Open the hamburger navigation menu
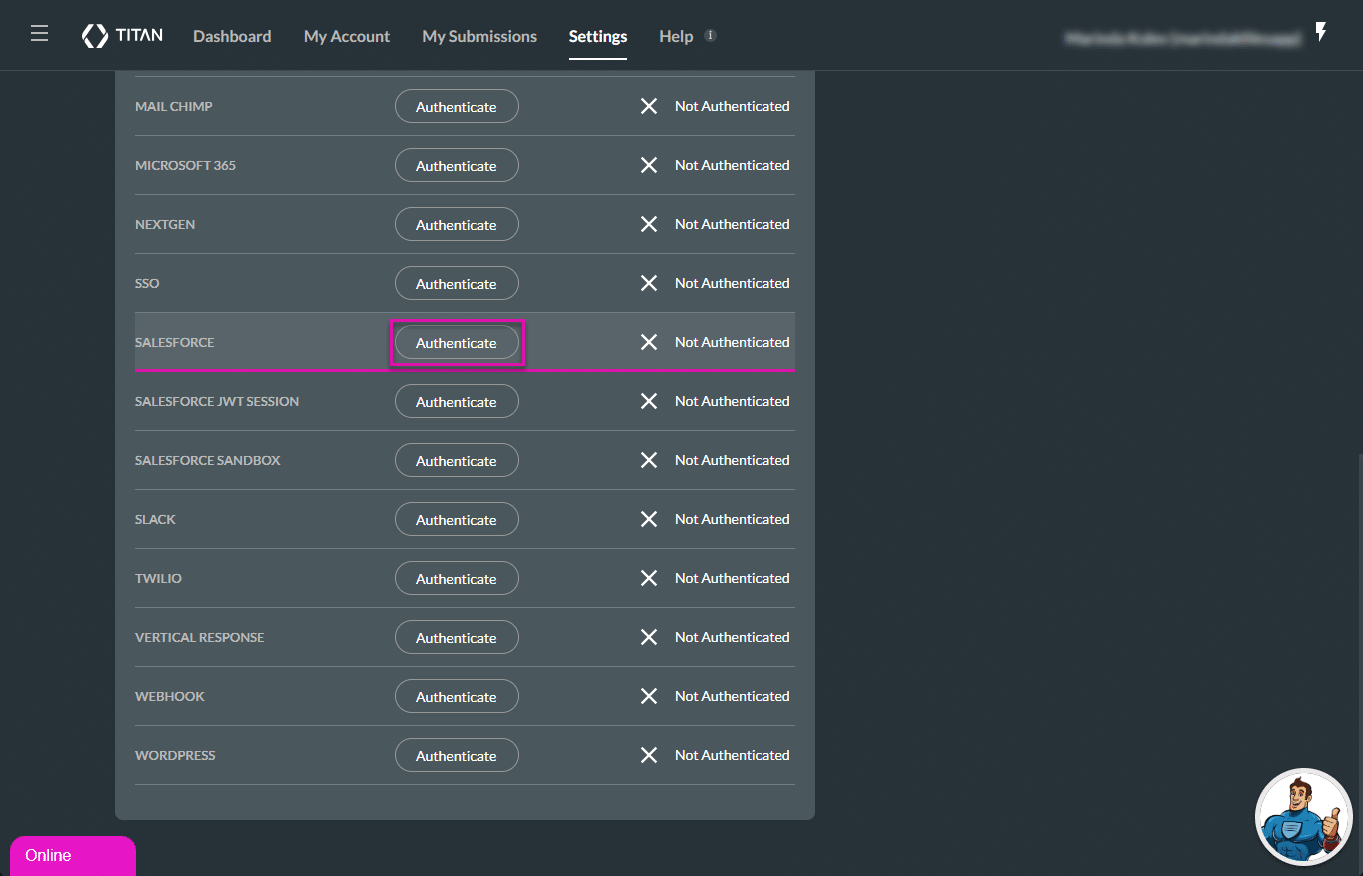The image size is (1363, 876). (x=39, y=32)
